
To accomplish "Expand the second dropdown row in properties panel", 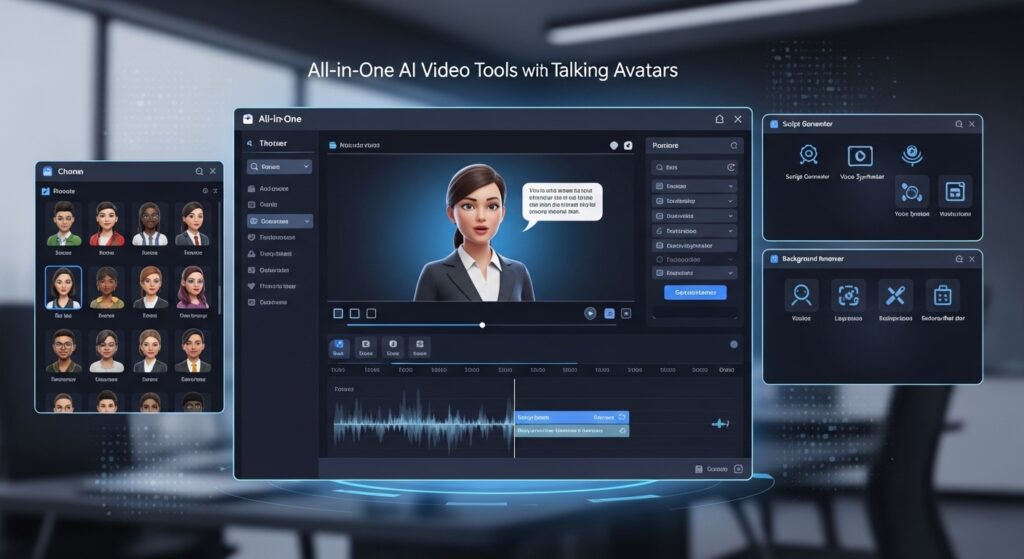I will click(694, 201).
